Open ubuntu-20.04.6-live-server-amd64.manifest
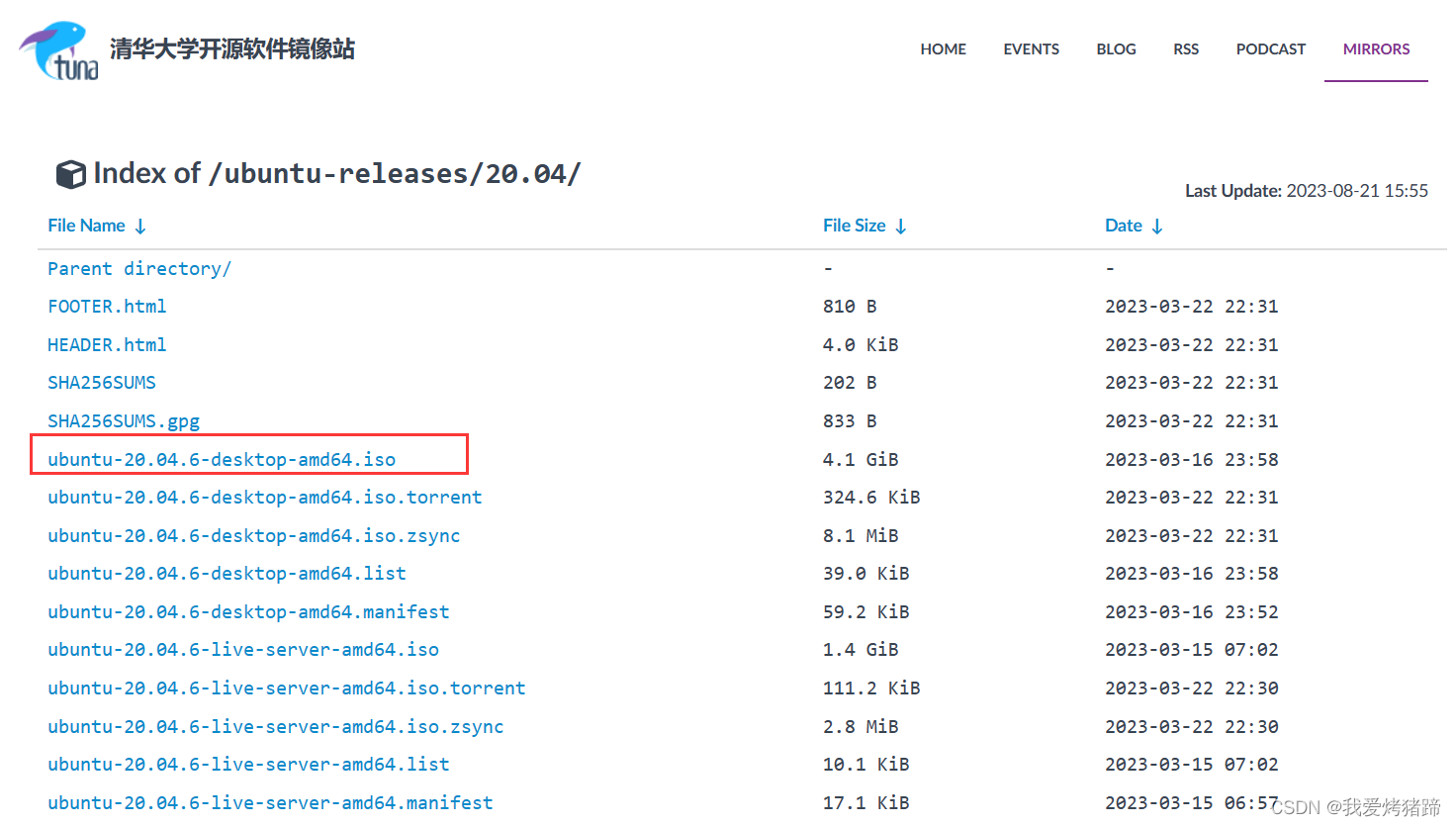1456x826 pixels. [270, 803]
